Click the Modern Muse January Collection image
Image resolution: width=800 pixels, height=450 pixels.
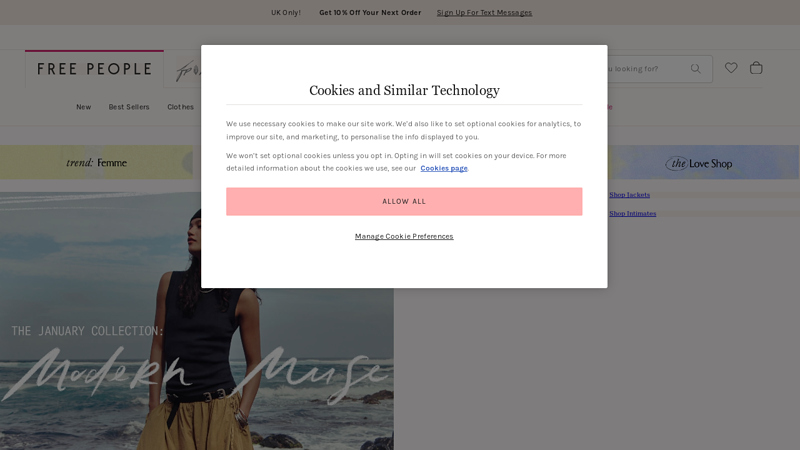196,321
